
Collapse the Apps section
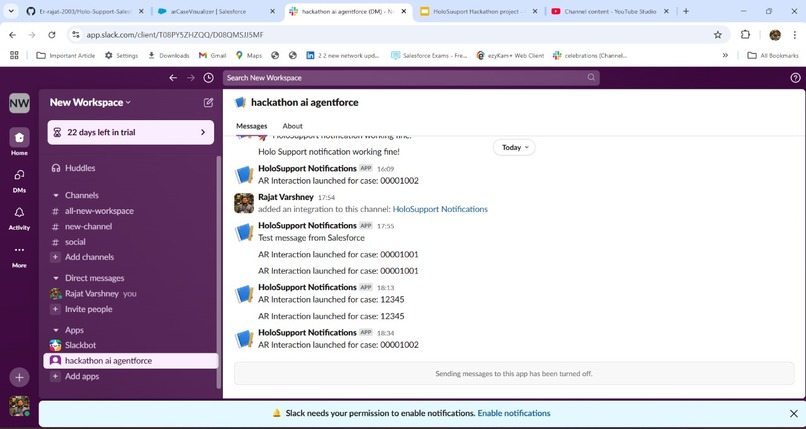(x=56, y=330)
